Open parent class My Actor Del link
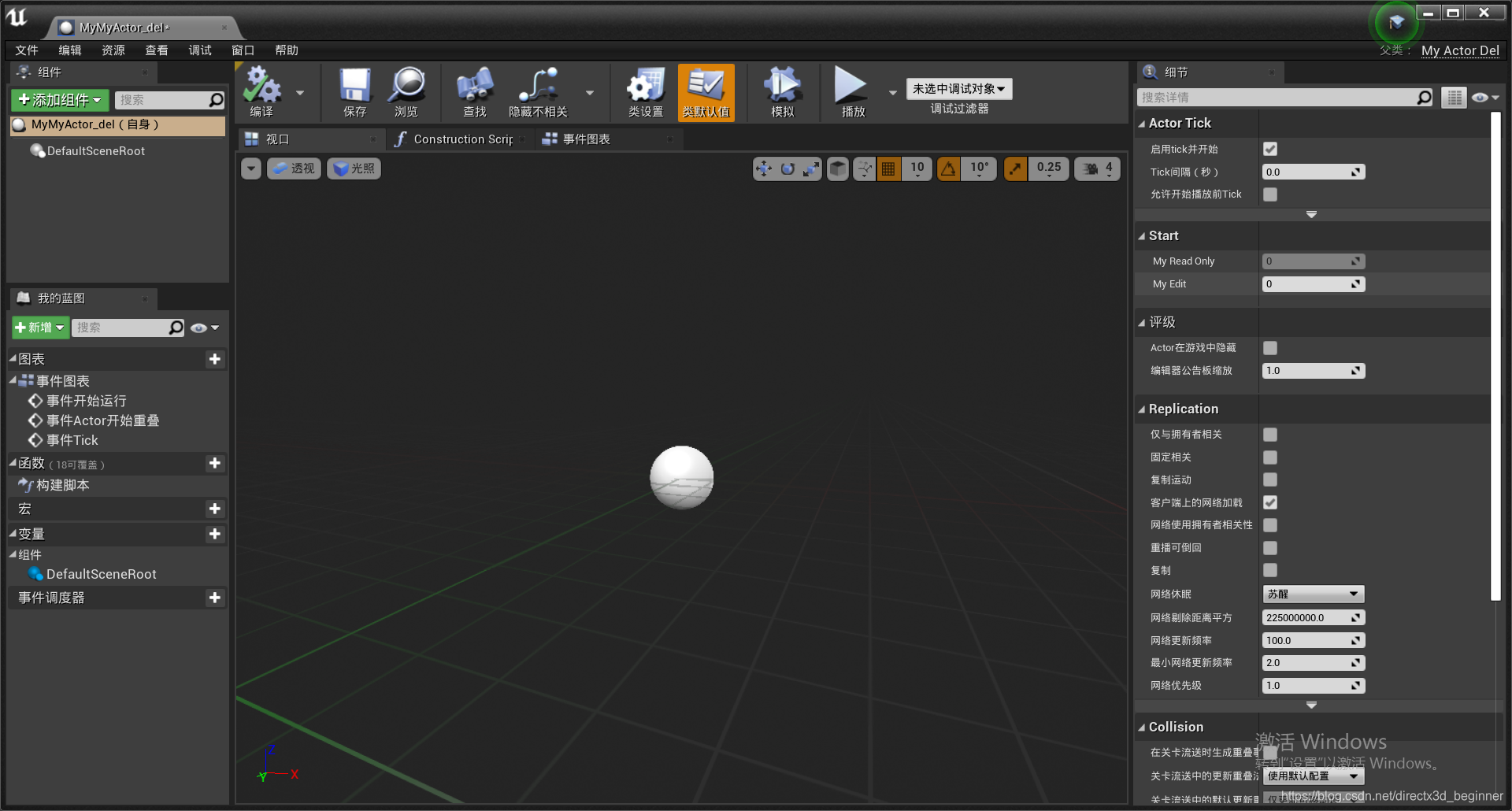Viewport: 1512px width, 811px height. tap(1460, 50)
